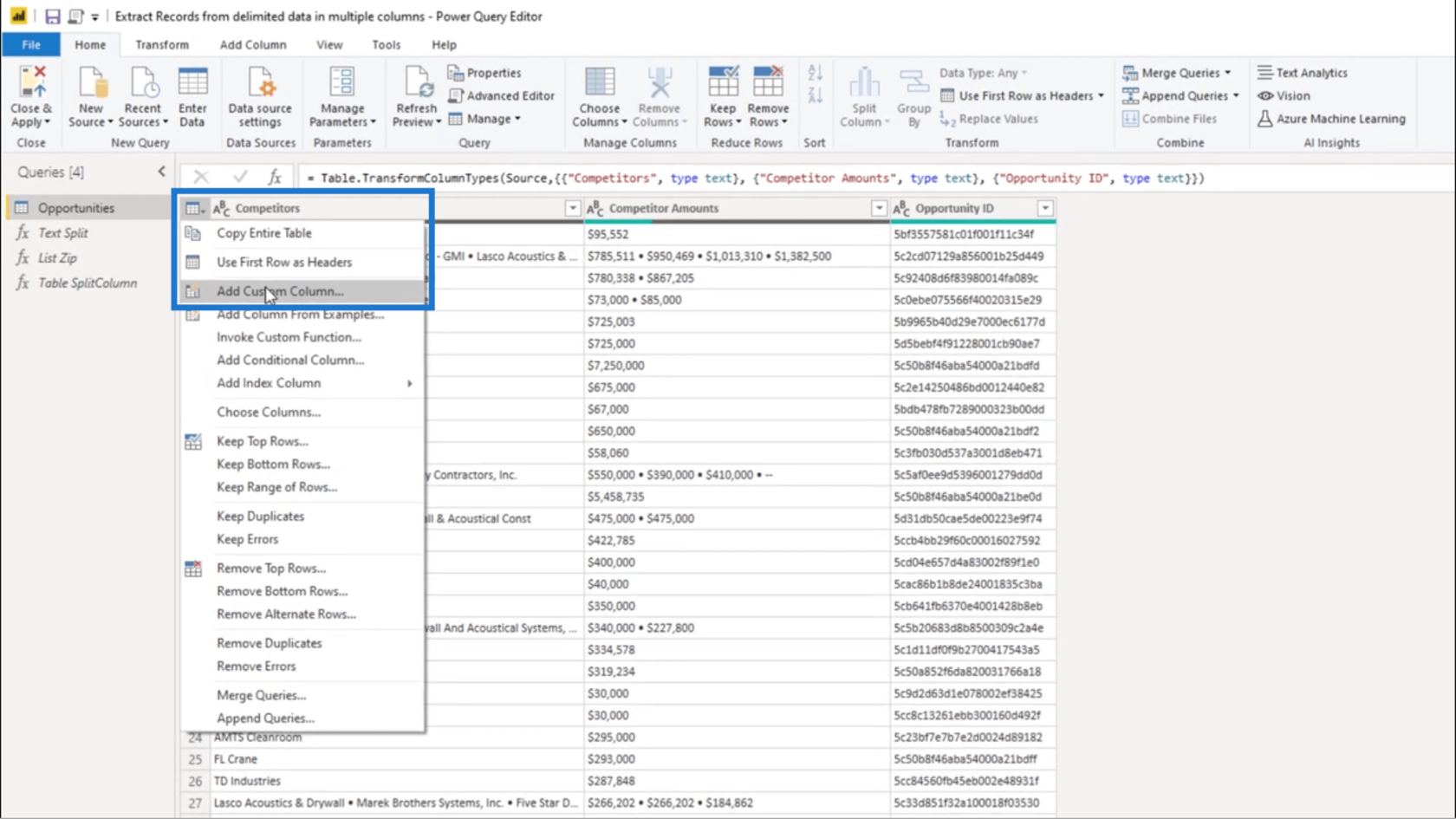Collapse the Queries pane
Image resolution: width=1456 pixels, height=819 pixels.
(x=161, y=172)
